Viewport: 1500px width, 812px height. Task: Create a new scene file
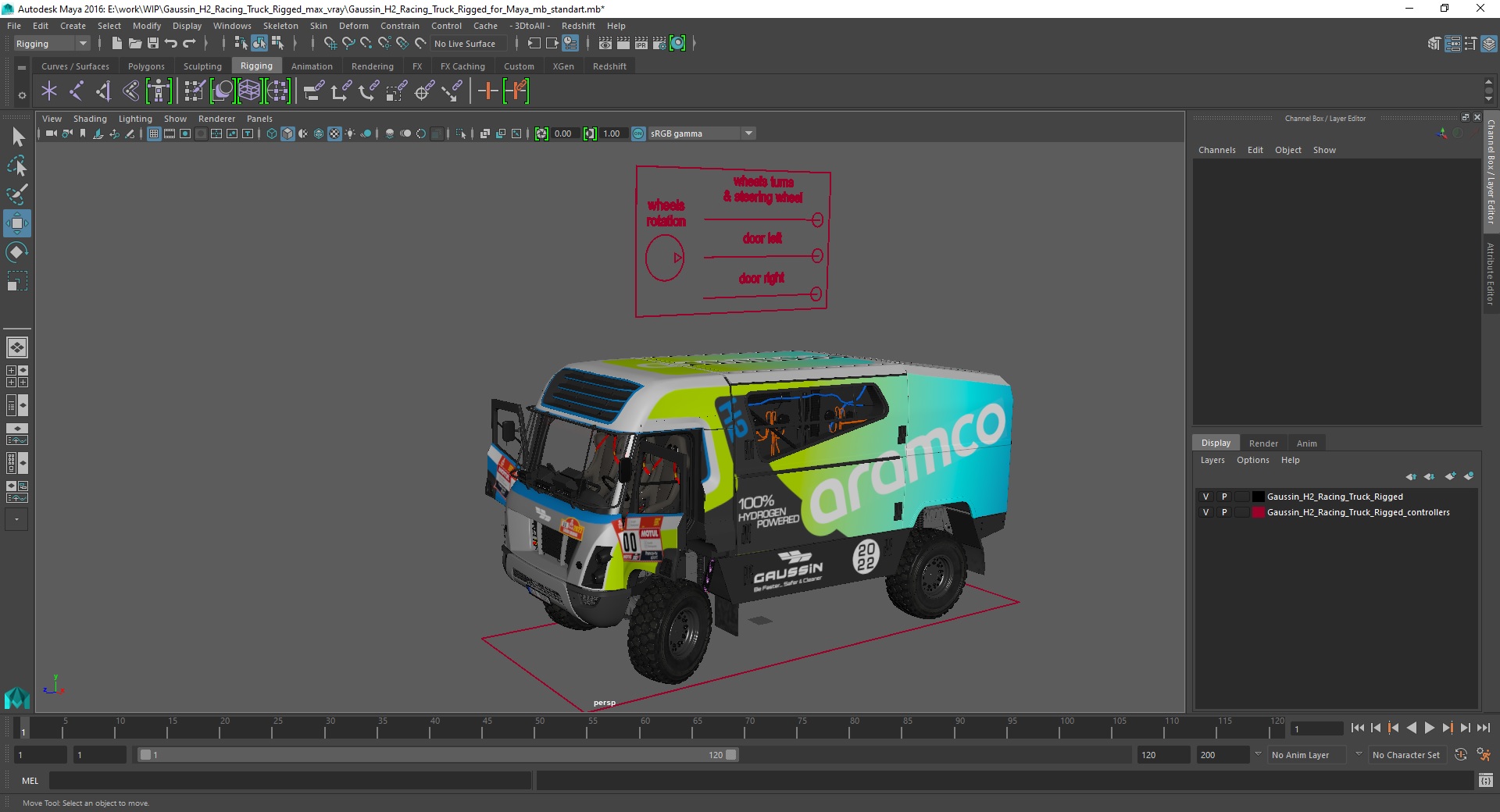[x=116, y=44]
